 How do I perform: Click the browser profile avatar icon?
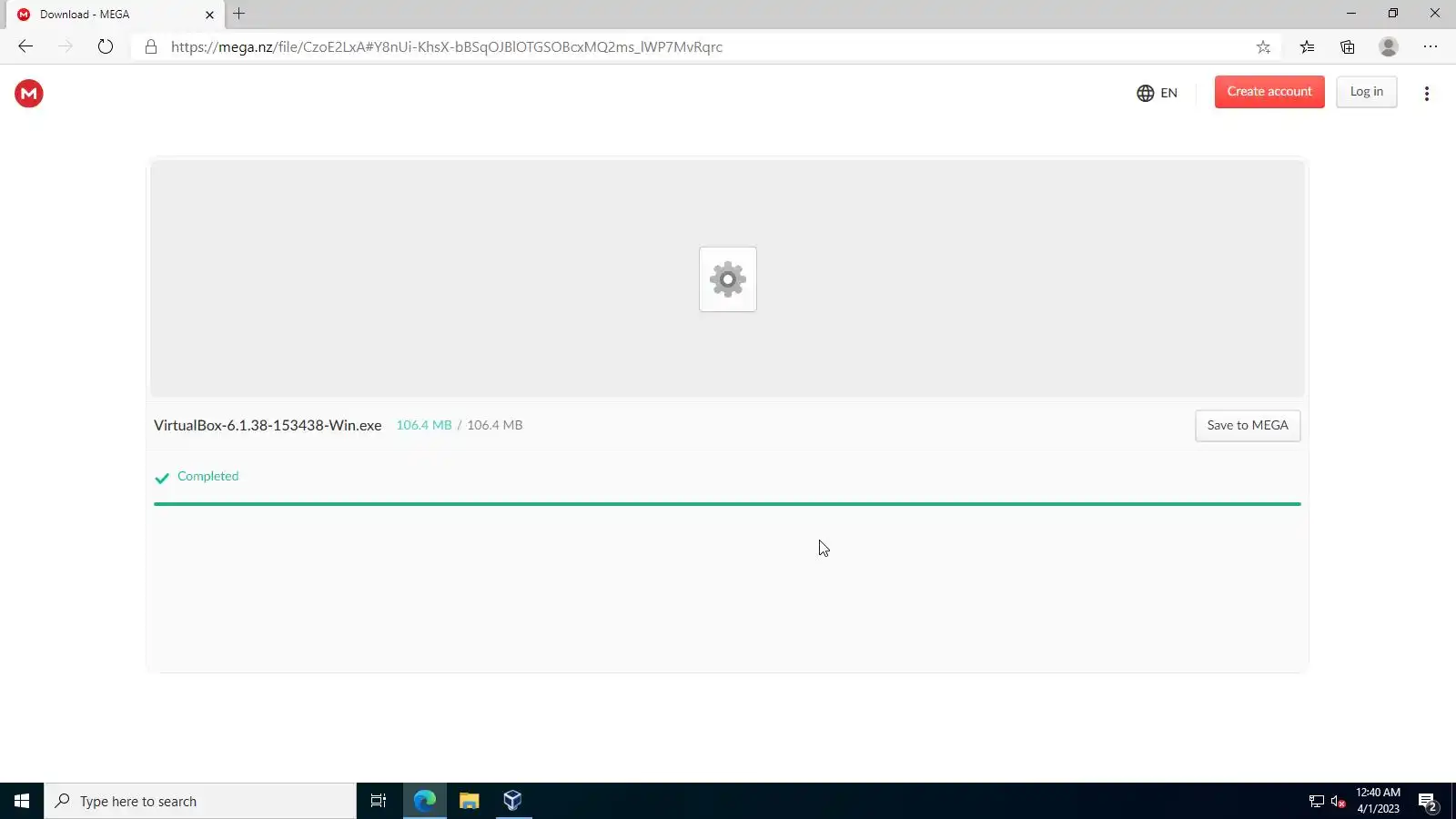pos(1389,46)
